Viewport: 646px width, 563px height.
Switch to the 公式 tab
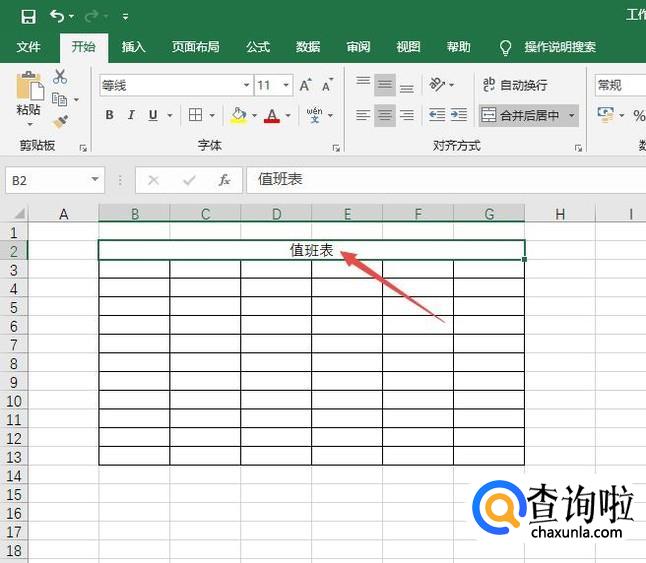(x=258, y=47)
